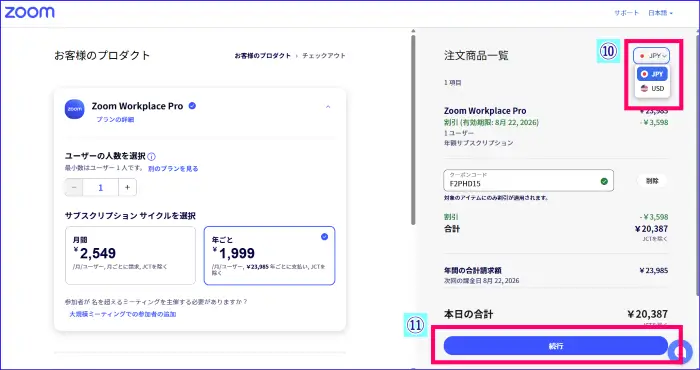
Task: Click the 次回の課金日 8月 22, 2026 text
Action: point(481,281)
